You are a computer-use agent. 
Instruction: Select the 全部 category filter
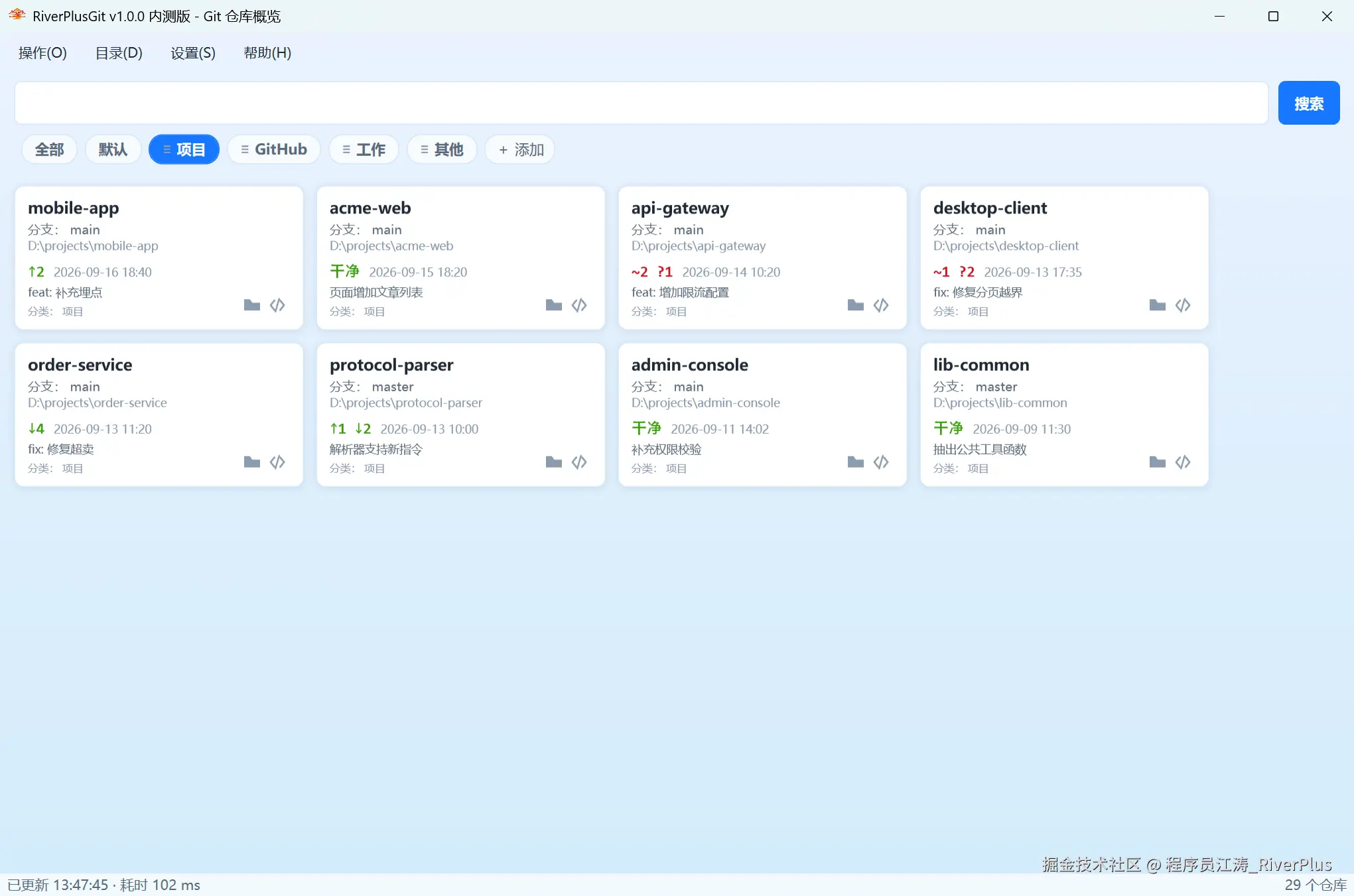pyautogui.click(x=49, y=149)
